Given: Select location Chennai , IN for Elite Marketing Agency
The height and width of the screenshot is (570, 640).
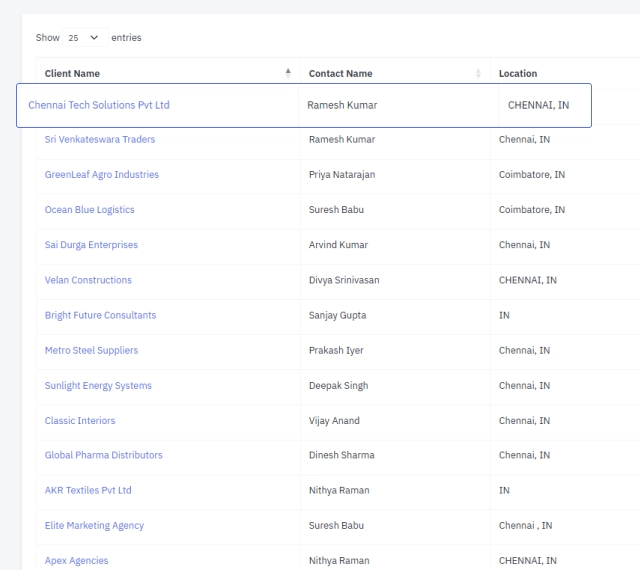Looking at the screenshot, I should click(525, 525).
